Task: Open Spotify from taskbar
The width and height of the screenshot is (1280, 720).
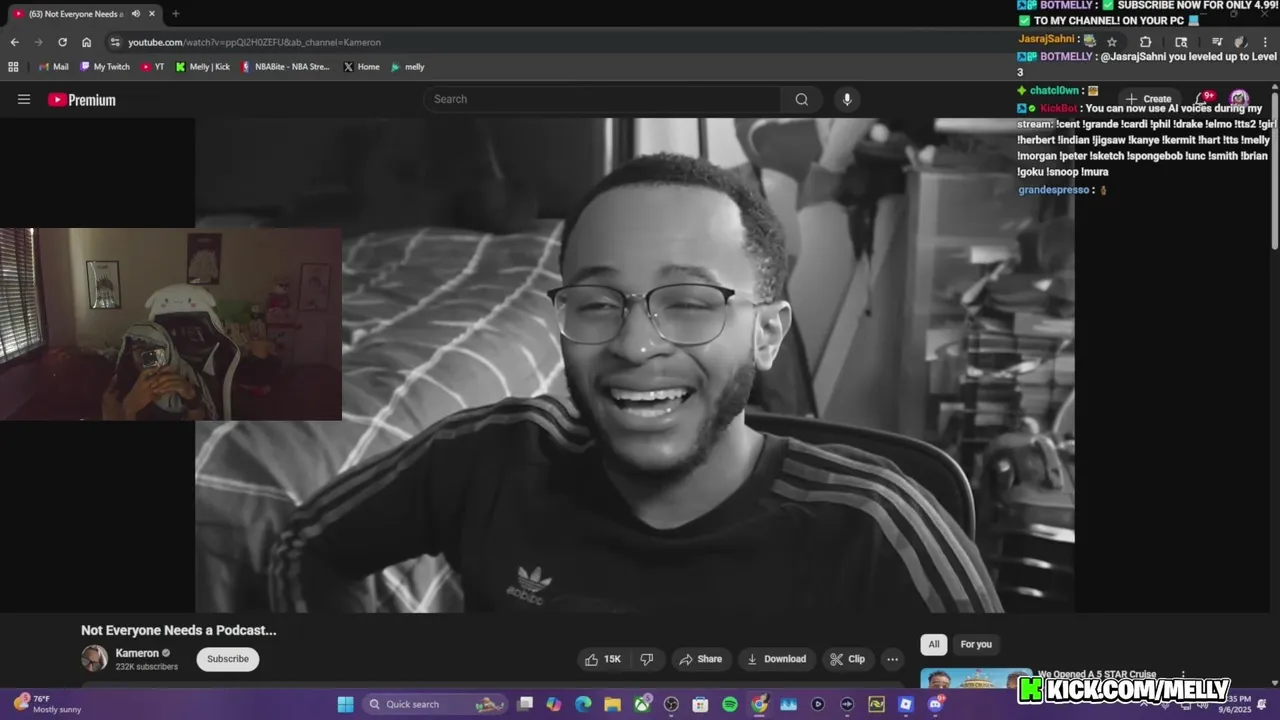Action: (x=730, y=704)
